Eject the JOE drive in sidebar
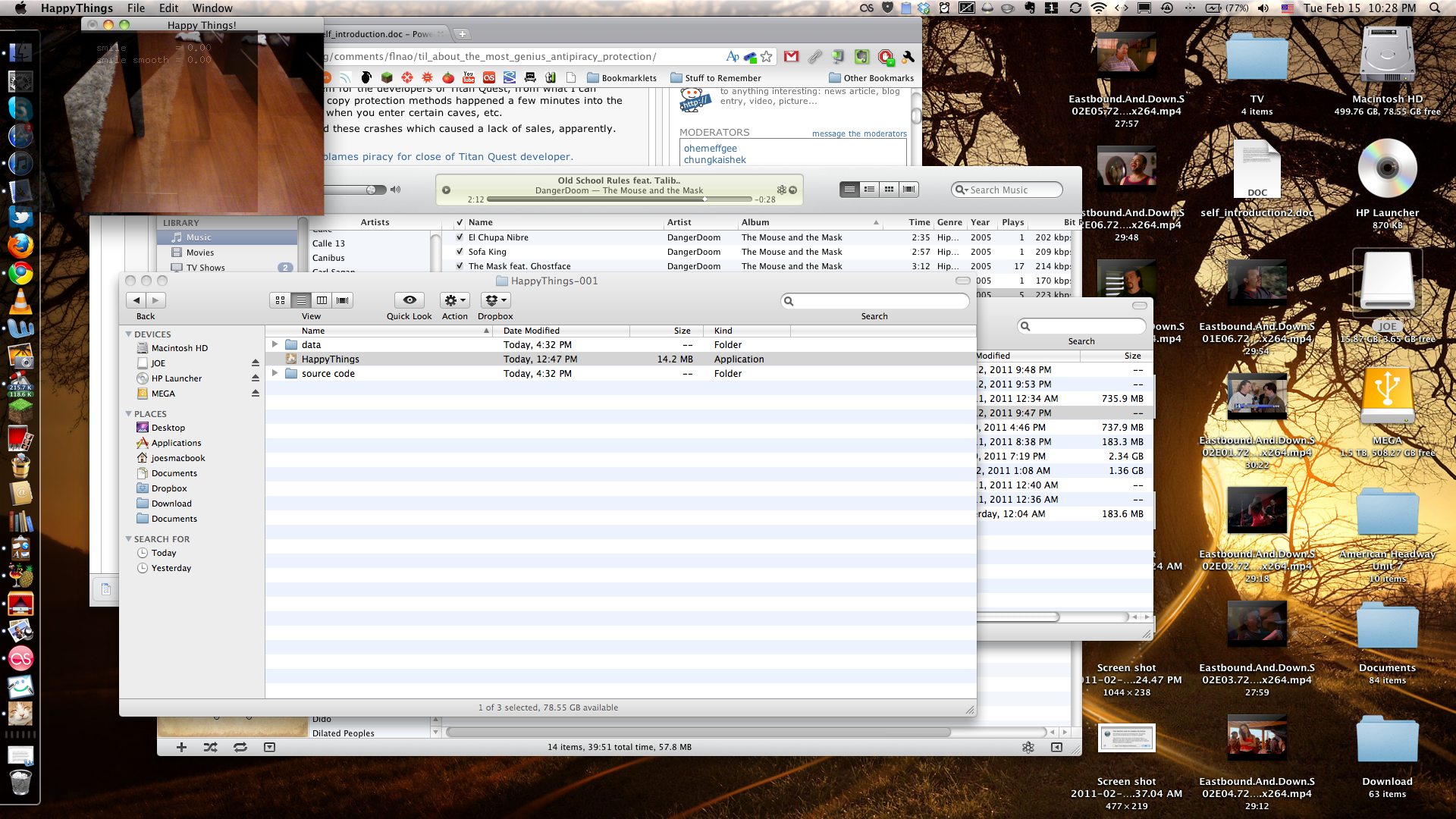This screenshot has width=1456, height=819. (256, 363)
